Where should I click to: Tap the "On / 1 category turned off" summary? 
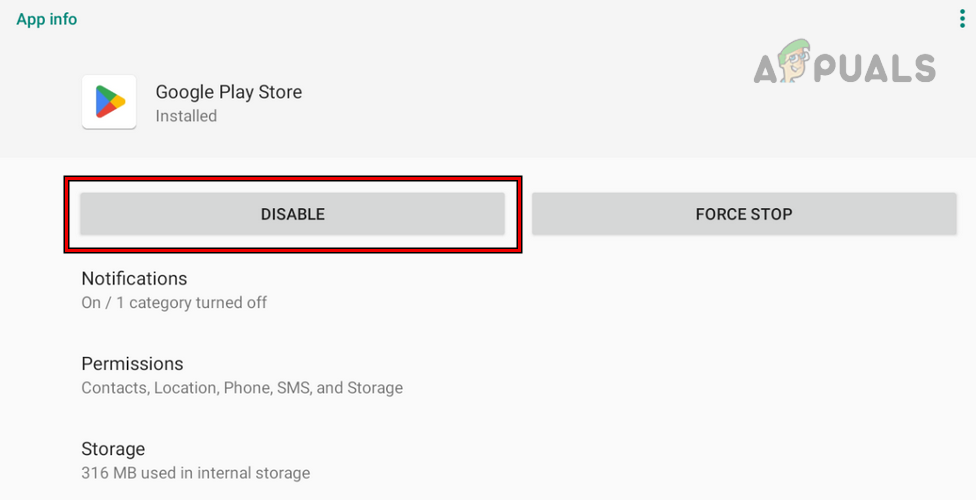tap(174, 302)
